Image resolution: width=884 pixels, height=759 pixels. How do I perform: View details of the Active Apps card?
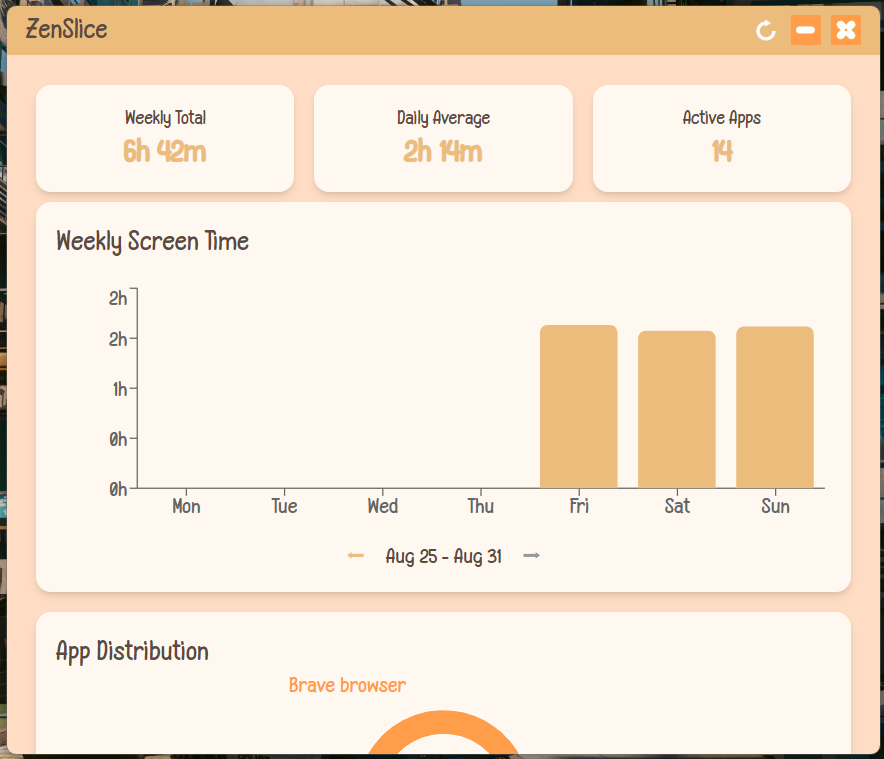point(721,138)
